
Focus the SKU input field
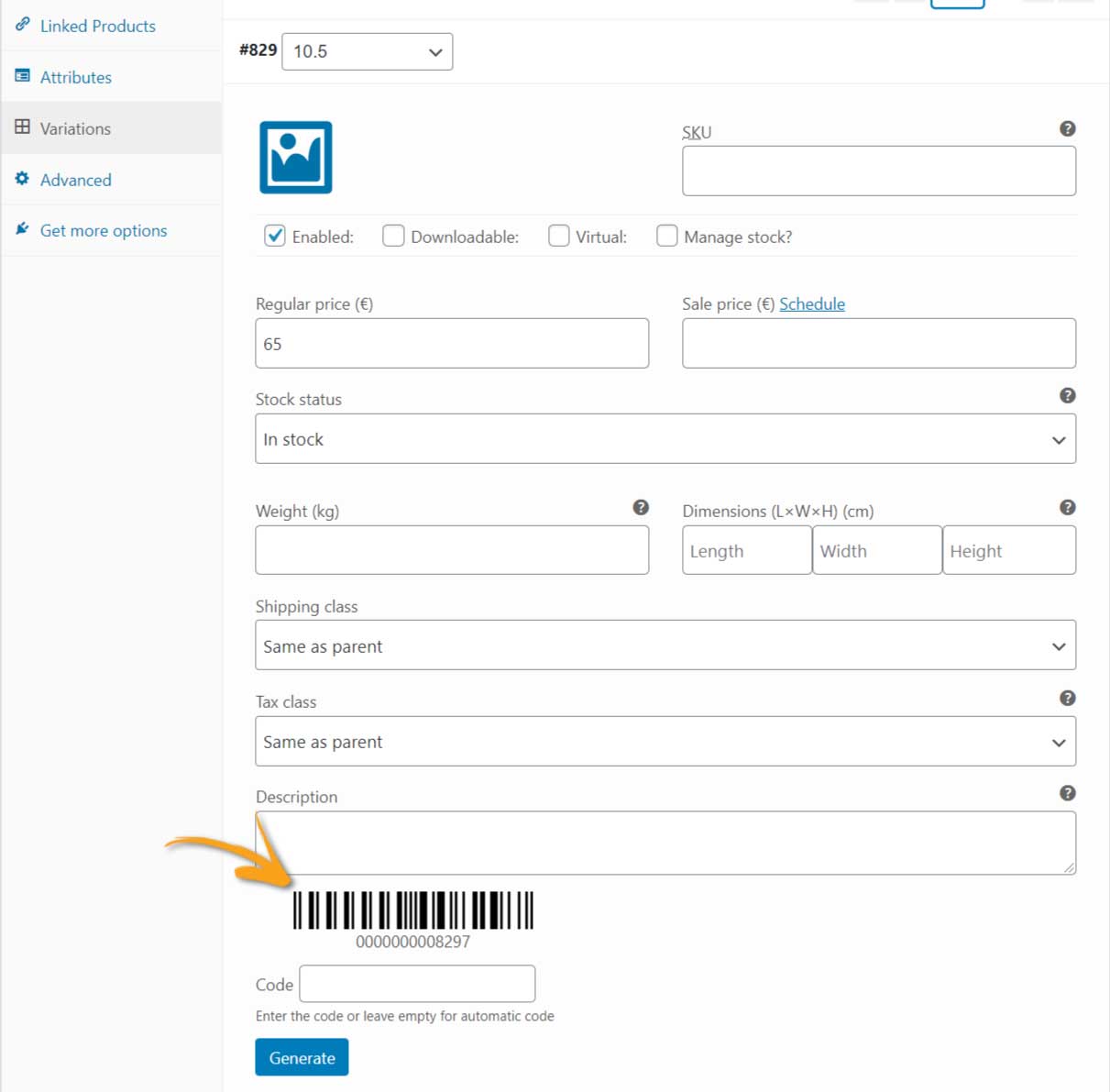pos(879,171)
